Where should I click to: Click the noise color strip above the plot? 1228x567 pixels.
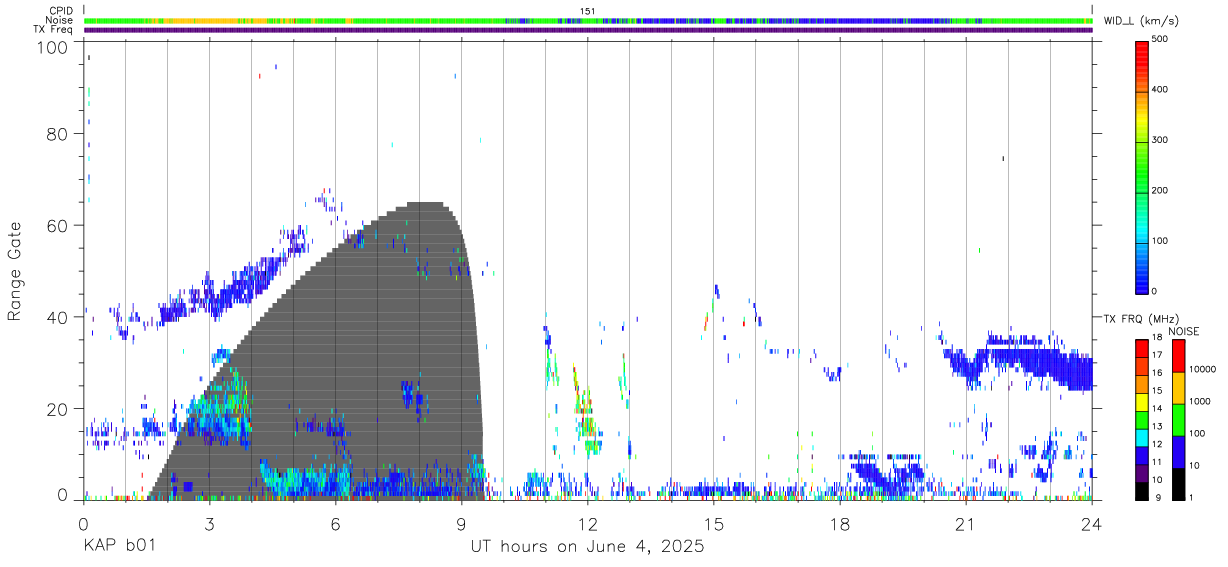click(588, 20)
